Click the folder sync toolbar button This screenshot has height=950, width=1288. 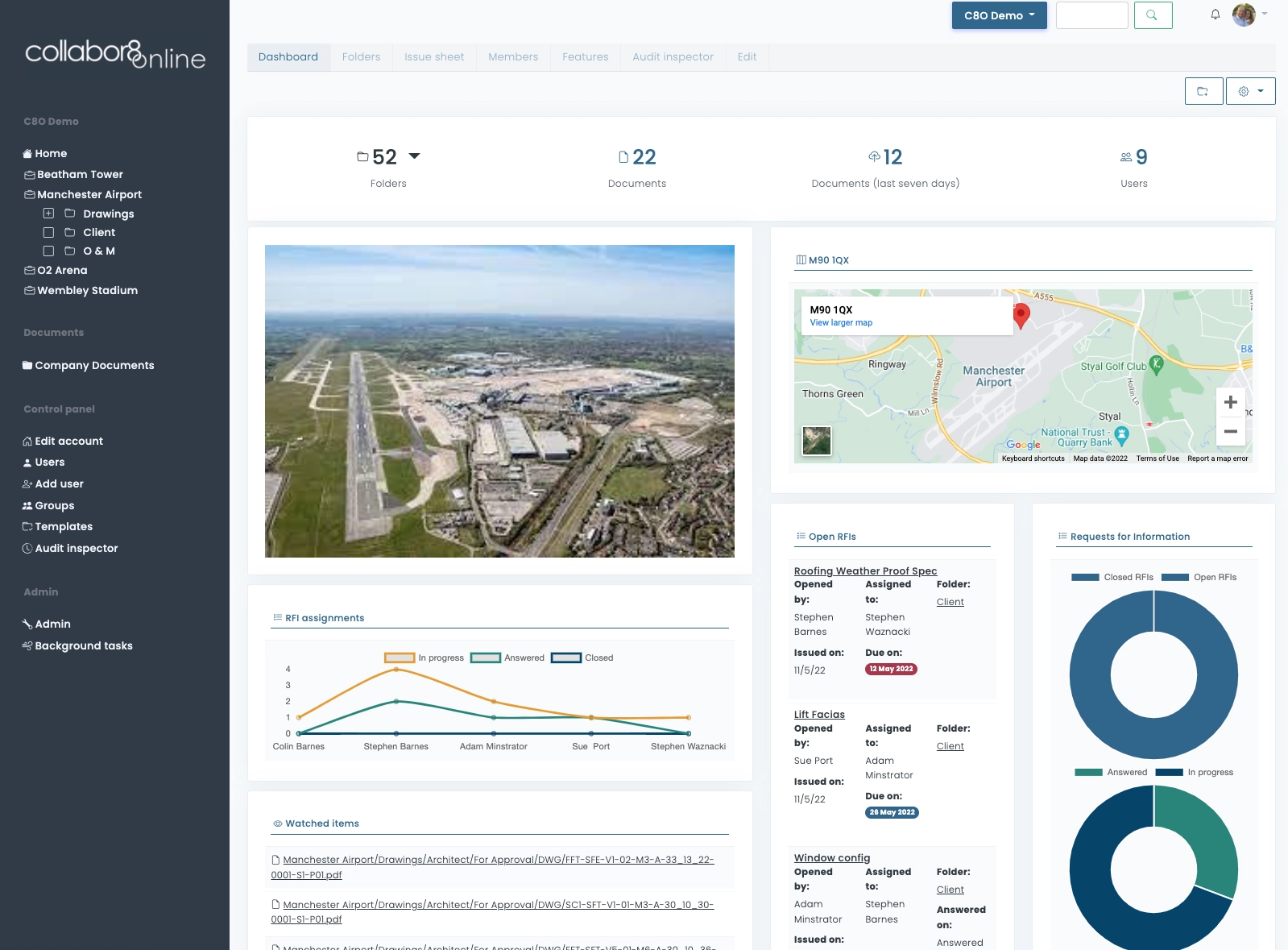[x=1203, y=91]
